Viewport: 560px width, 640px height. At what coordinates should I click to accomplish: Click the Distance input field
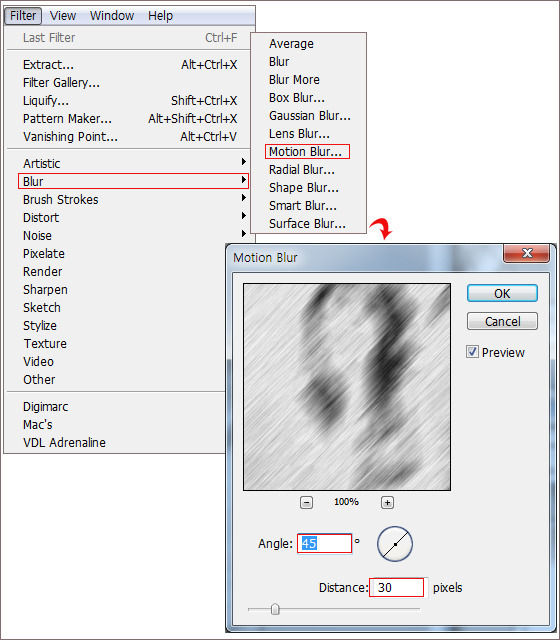pos(396,587)
